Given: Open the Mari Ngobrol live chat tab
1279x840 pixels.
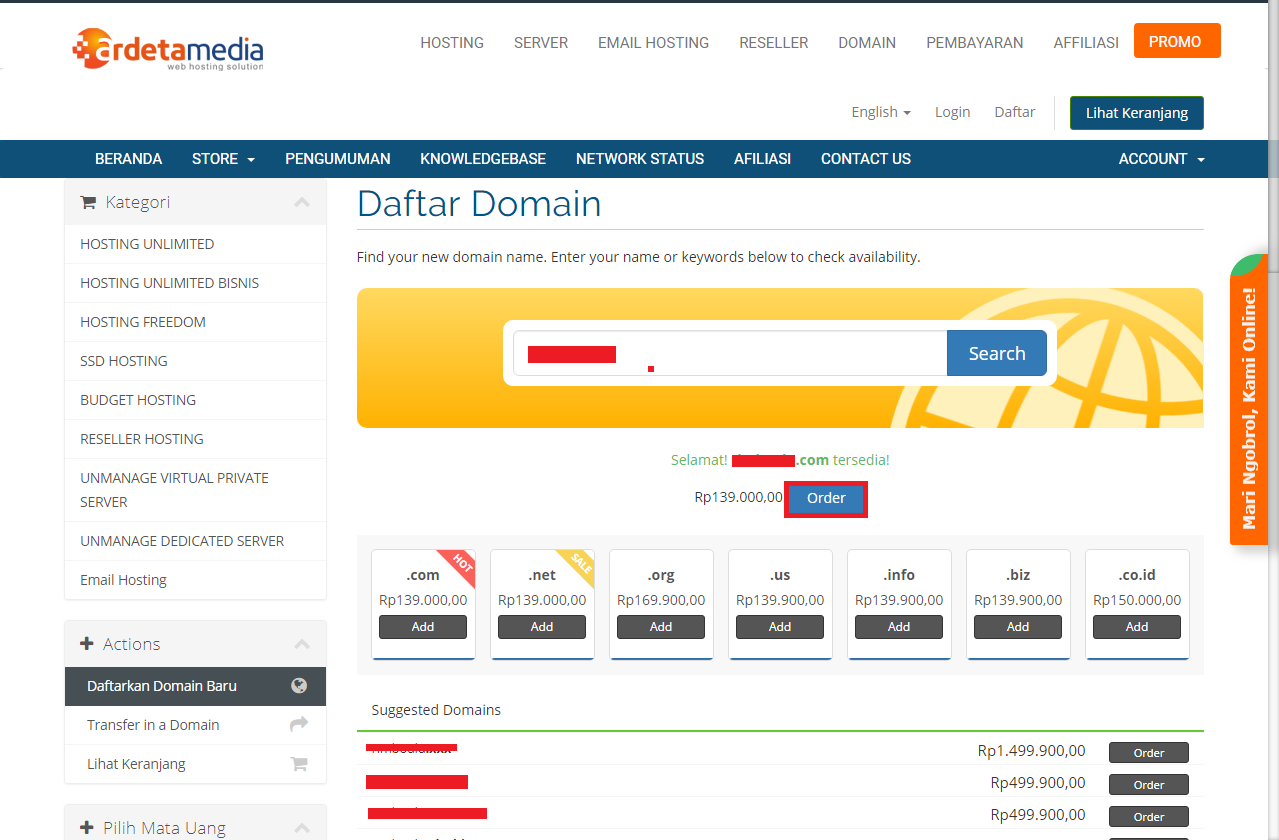Looking at the screenshot, I should coord(1248,400).
